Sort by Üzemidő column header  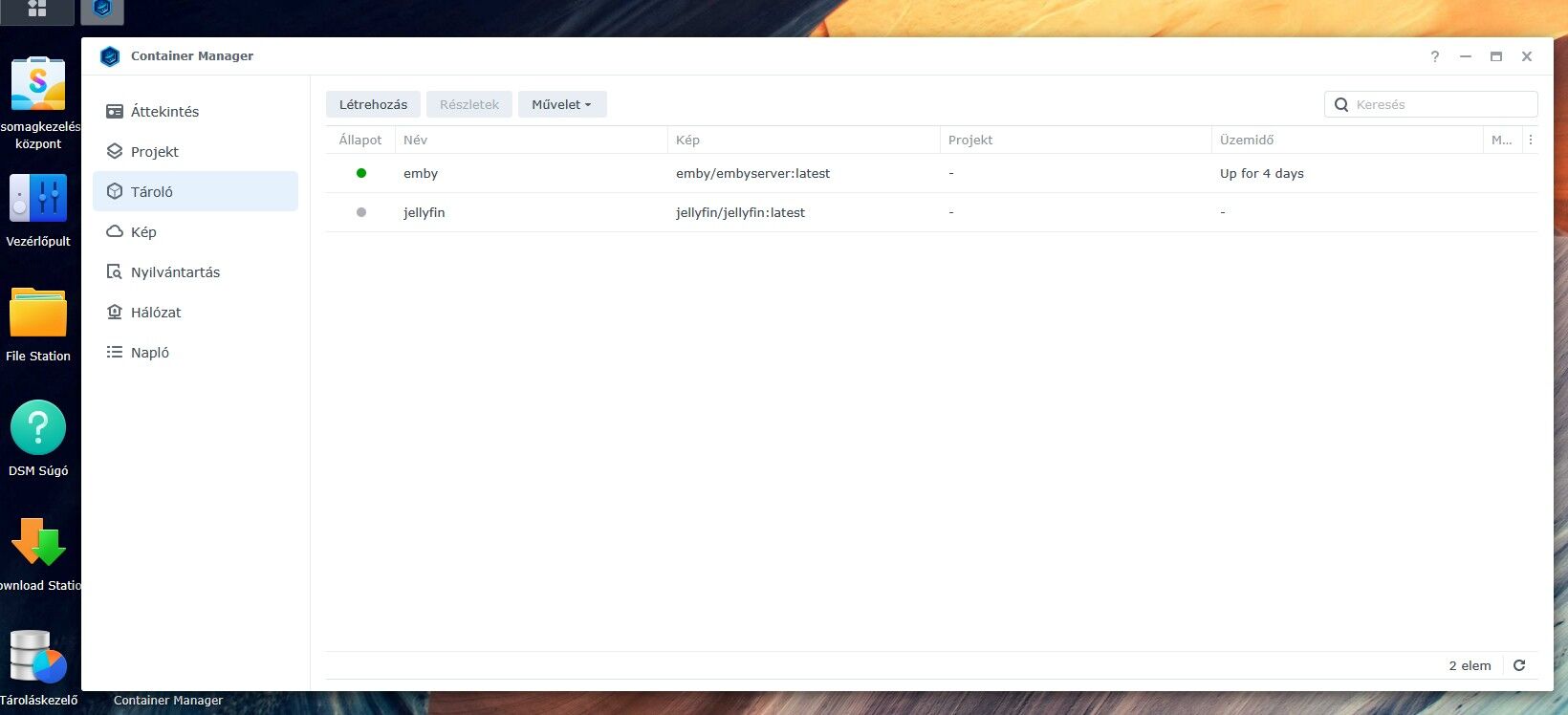(x=1347, y=140)
